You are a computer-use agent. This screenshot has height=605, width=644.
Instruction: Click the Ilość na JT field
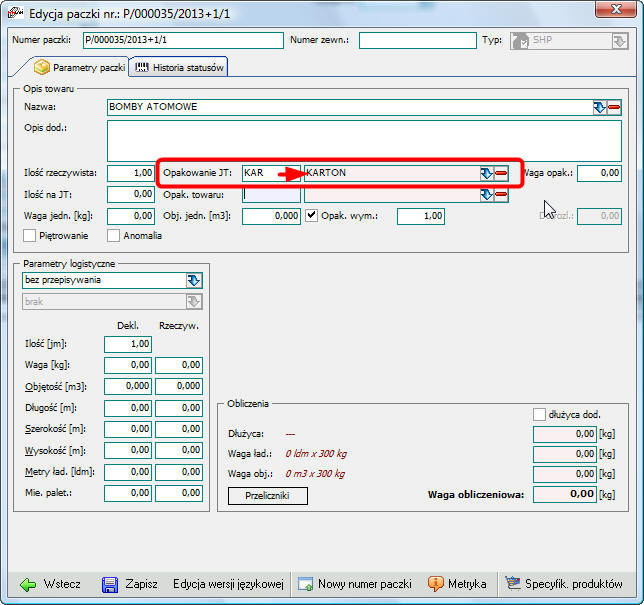point(131,195)
